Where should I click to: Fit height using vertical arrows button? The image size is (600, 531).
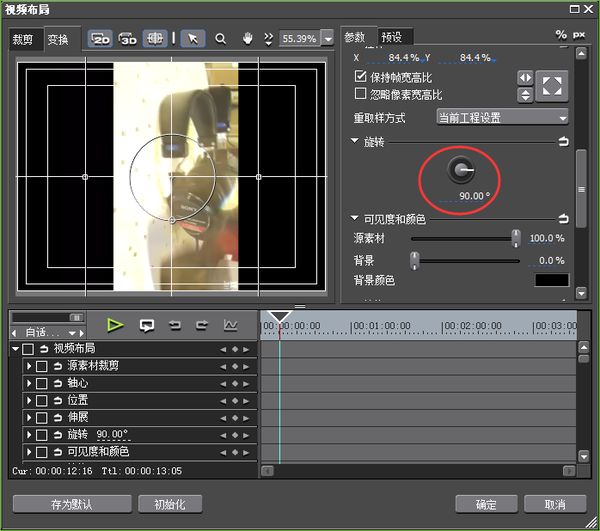click(x=525, y=95)
